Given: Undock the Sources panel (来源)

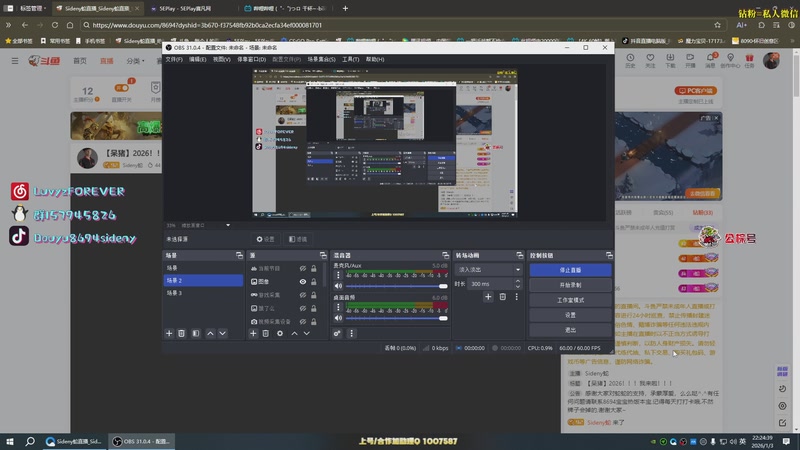Looking at the screenshot, I should 323,255.
